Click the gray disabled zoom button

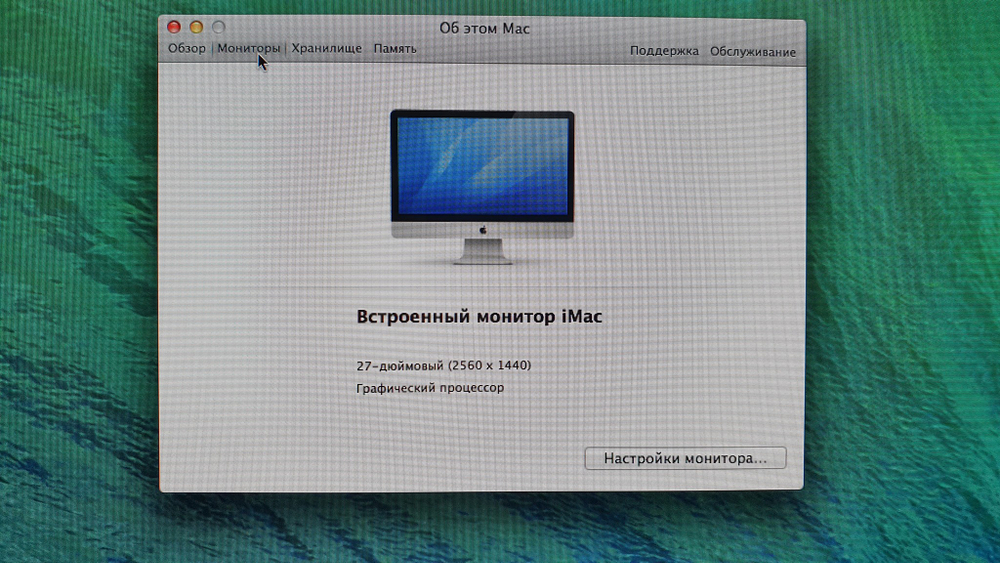coord(219,27)
